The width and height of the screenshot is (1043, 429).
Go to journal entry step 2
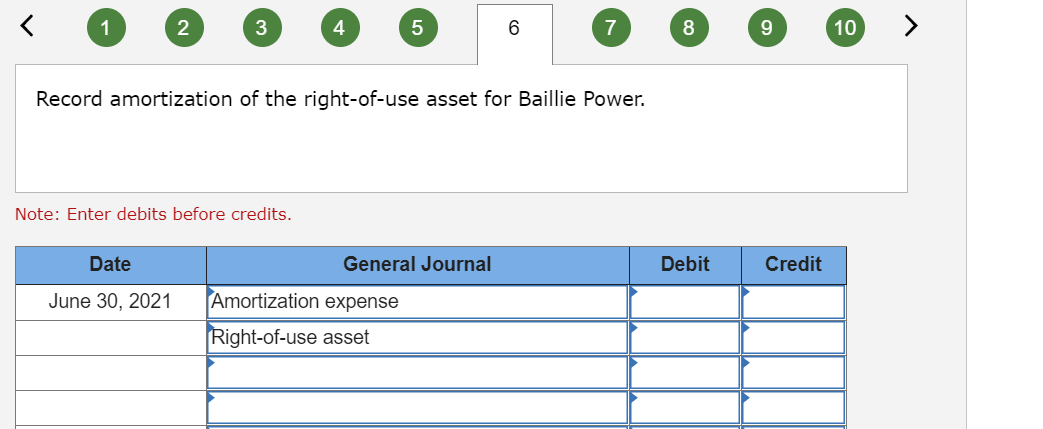[x=184, y=28]
